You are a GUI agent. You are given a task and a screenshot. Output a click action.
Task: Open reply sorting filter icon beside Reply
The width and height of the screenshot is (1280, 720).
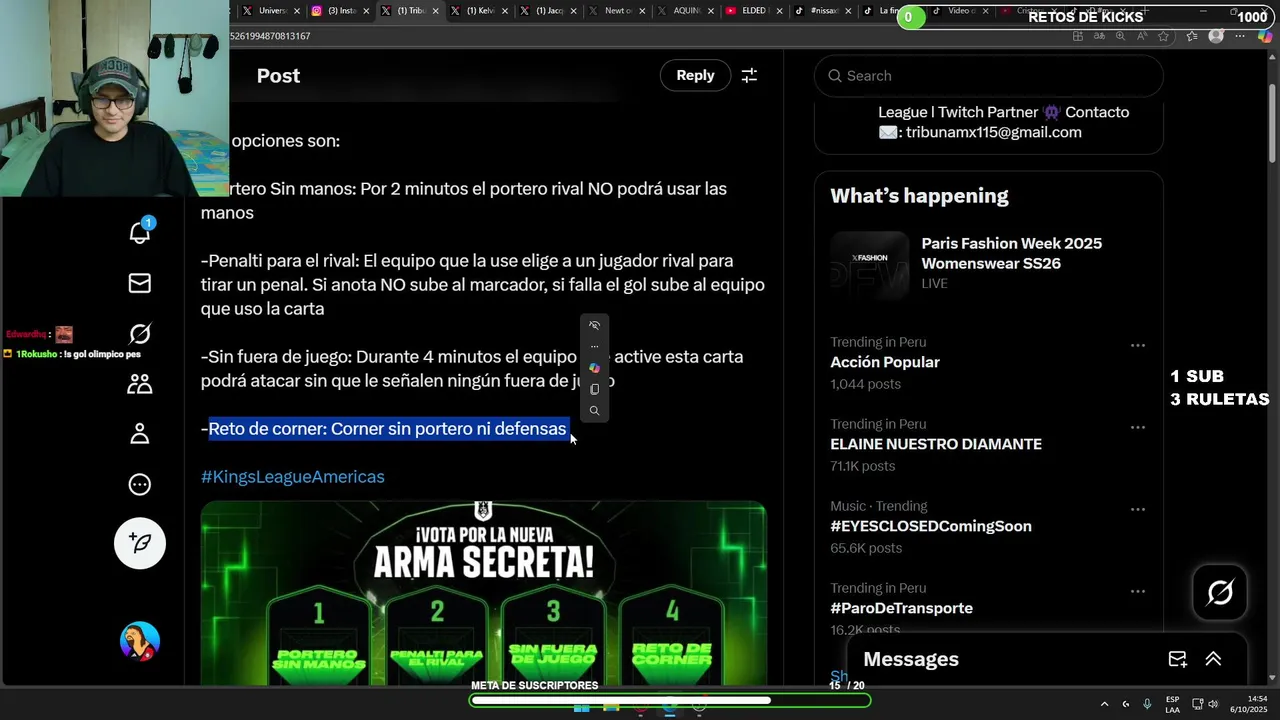click(x=749, y=75)
